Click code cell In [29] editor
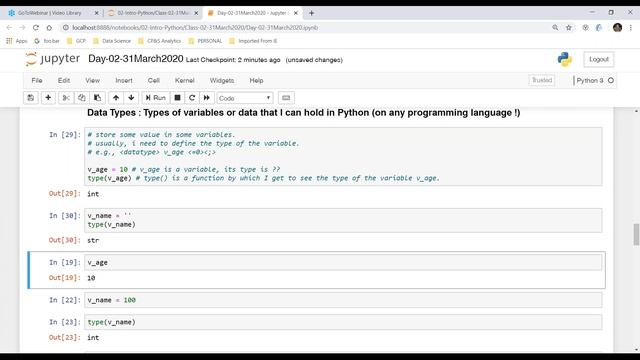Image resolution: width=640 pixels, height=360 pixels. click(x=343, y=156)
